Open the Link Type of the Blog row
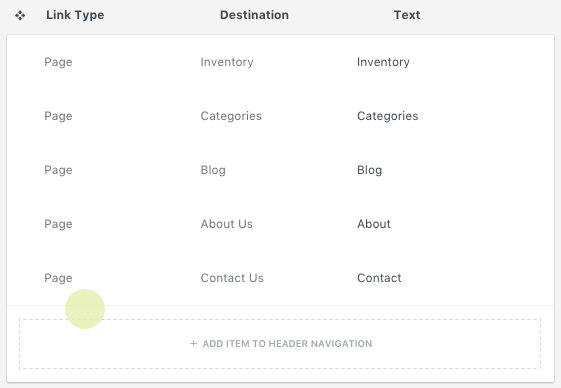The height and width of the screenshot is (388, 561). [58, 170]
